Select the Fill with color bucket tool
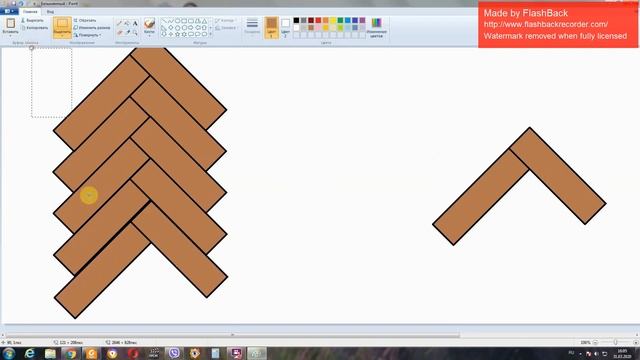 [x=127, y=23]
